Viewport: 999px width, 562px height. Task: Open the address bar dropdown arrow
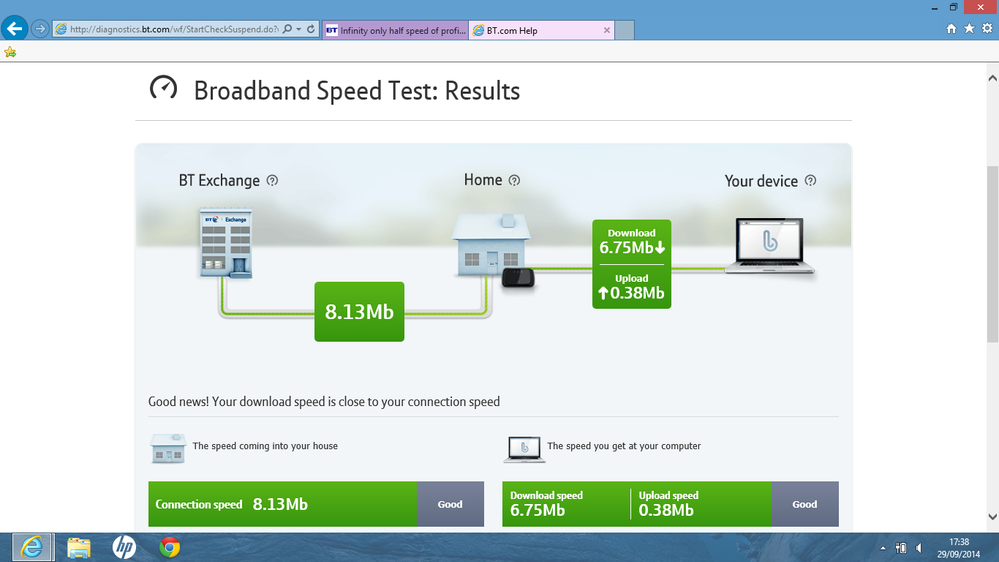tap(298, 29)
